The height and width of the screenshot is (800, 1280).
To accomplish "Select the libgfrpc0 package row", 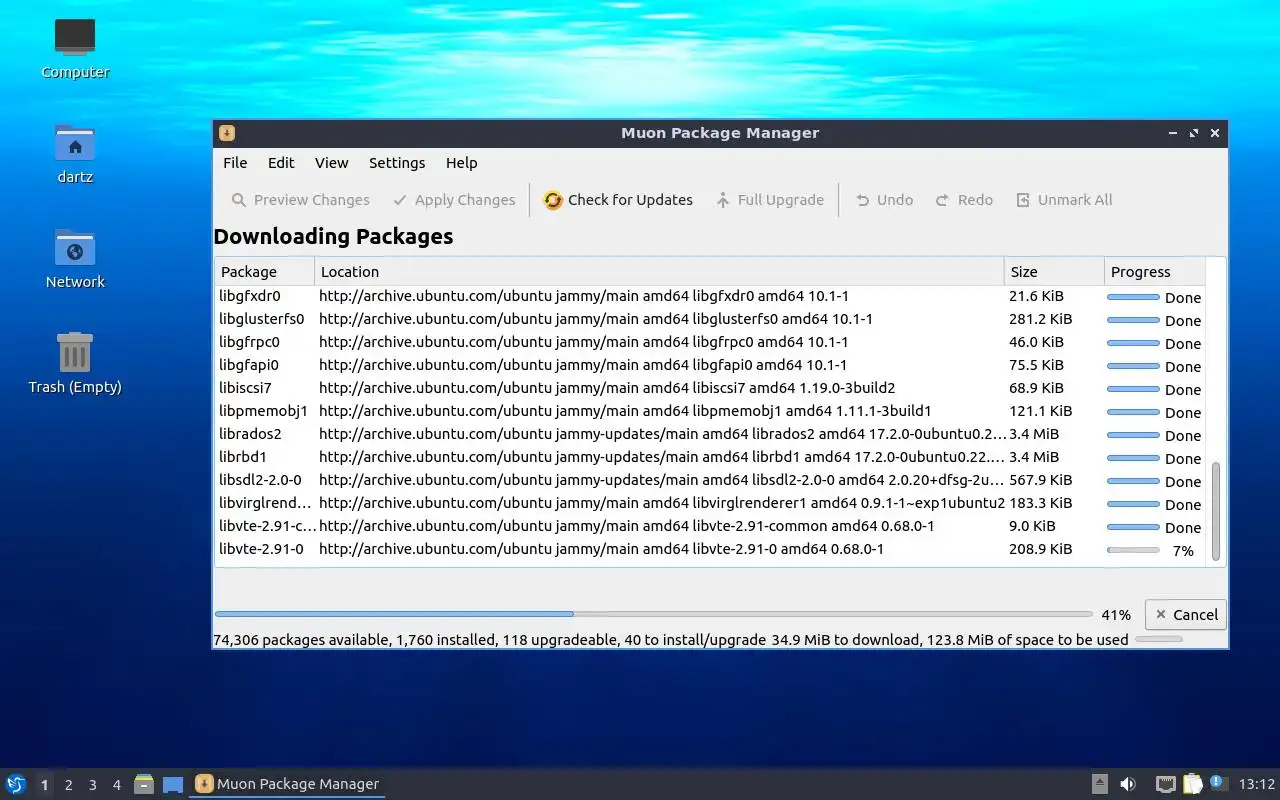I will coord(709,342).
